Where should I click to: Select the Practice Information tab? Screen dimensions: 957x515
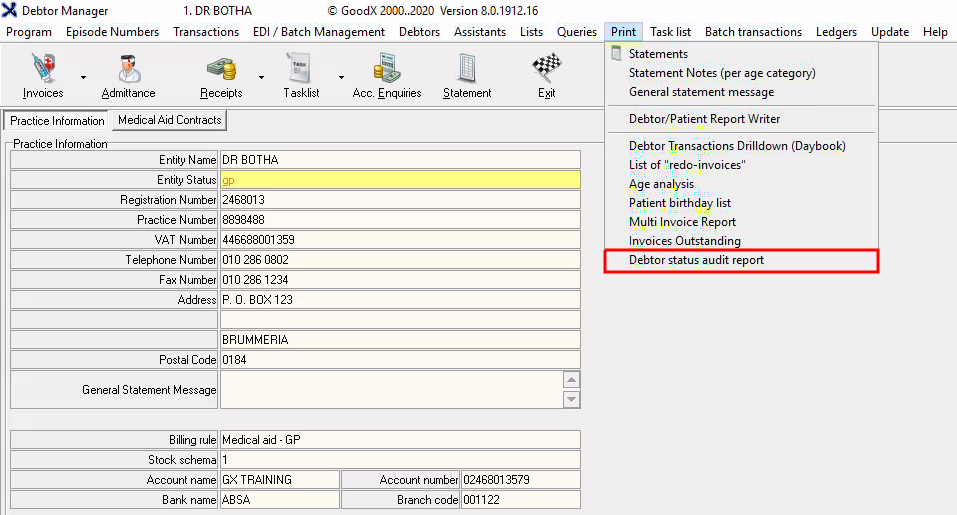pyautogui.click(x=57, y=121)
